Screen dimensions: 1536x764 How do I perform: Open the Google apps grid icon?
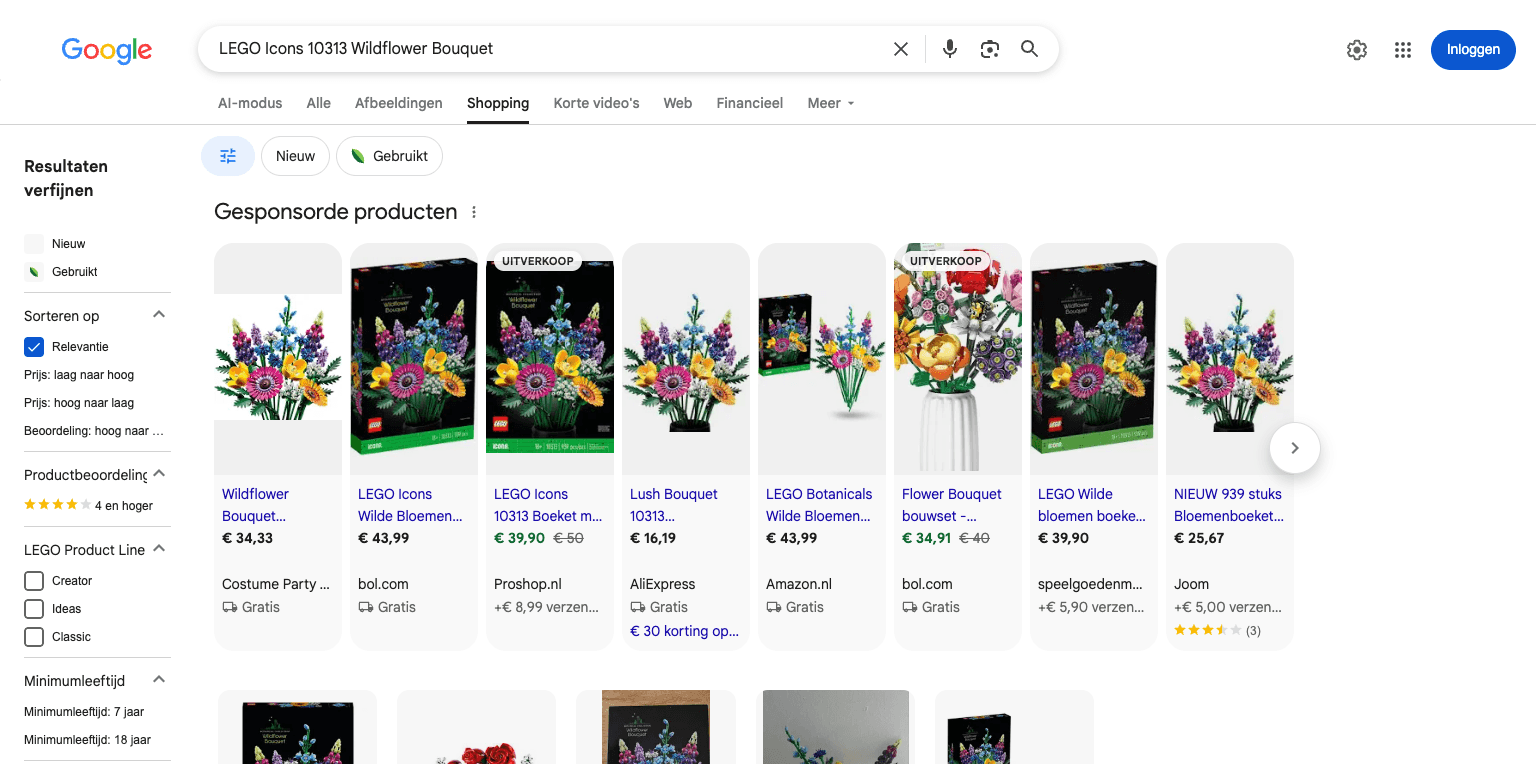(1403, 50)
